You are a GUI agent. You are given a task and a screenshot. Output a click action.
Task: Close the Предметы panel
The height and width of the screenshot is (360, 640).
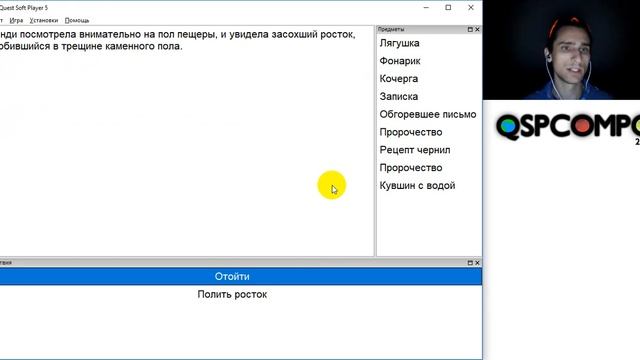[x=477, y=29]
